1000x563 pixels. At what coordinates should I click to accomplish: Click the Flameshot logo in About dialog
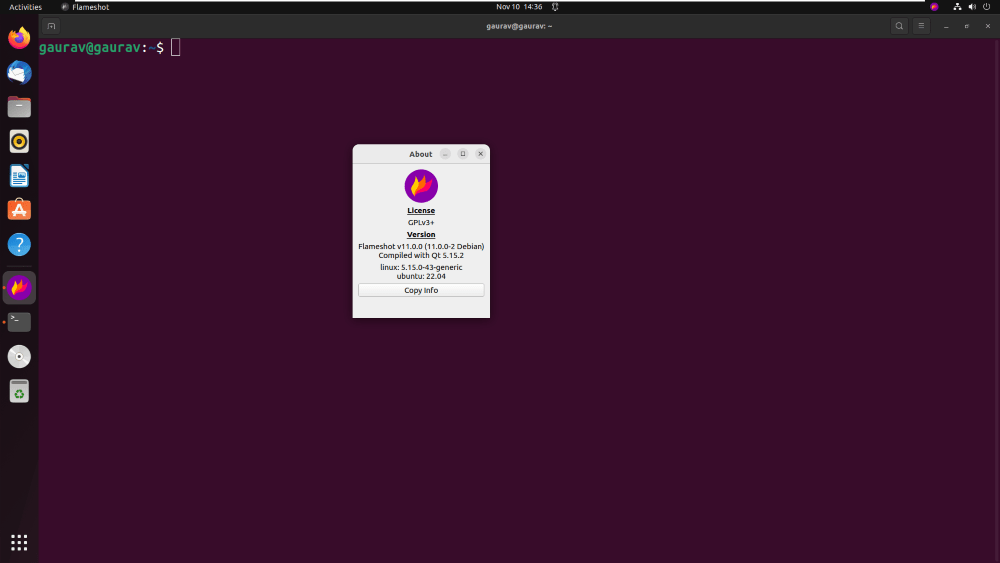[x=421, y=186]
